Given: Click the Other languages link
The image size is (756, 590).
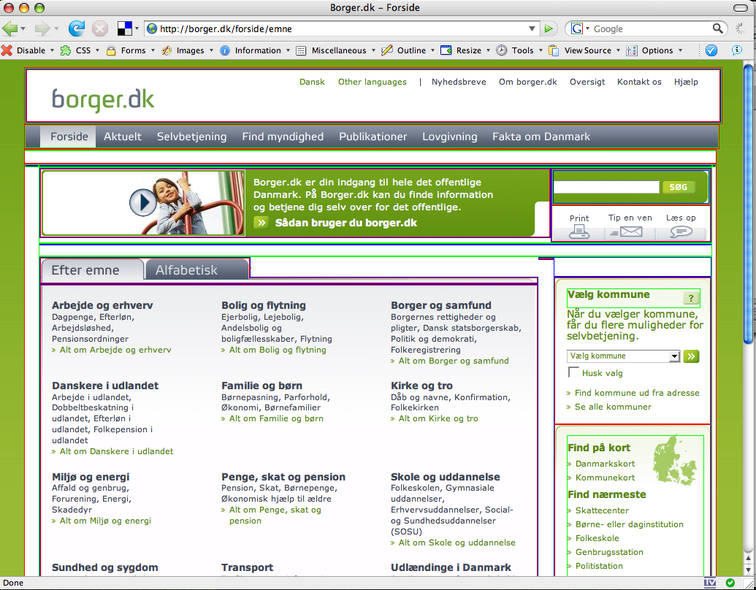Looking at the screenshot, I should 372,82.
